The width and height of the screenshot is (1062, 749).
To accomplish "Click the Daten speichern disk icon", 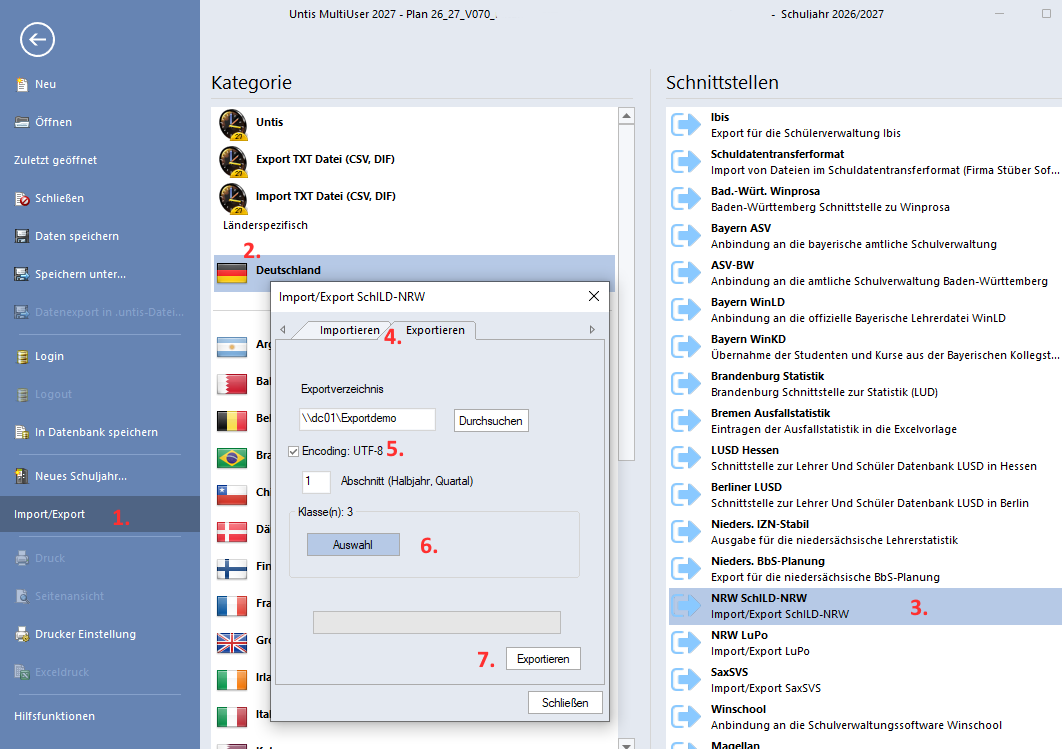I will pyautogui.click(x=22, y=236).
